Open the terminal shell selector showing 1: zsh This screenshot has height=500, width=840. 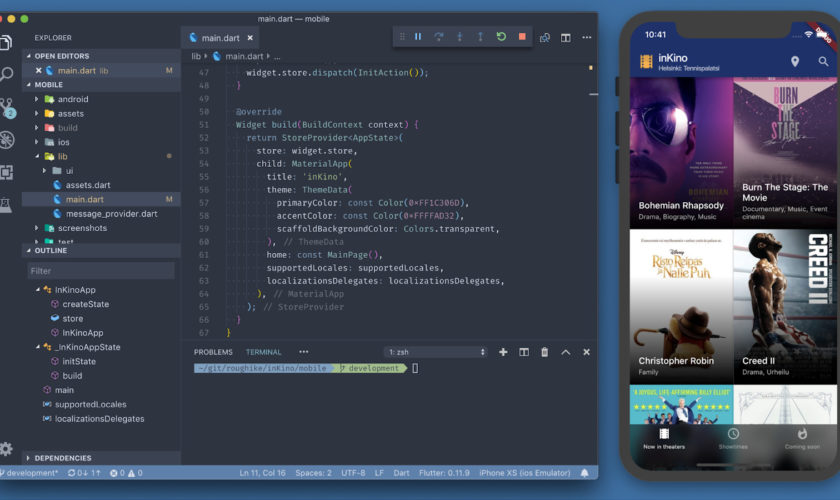[x=435, y=352]
